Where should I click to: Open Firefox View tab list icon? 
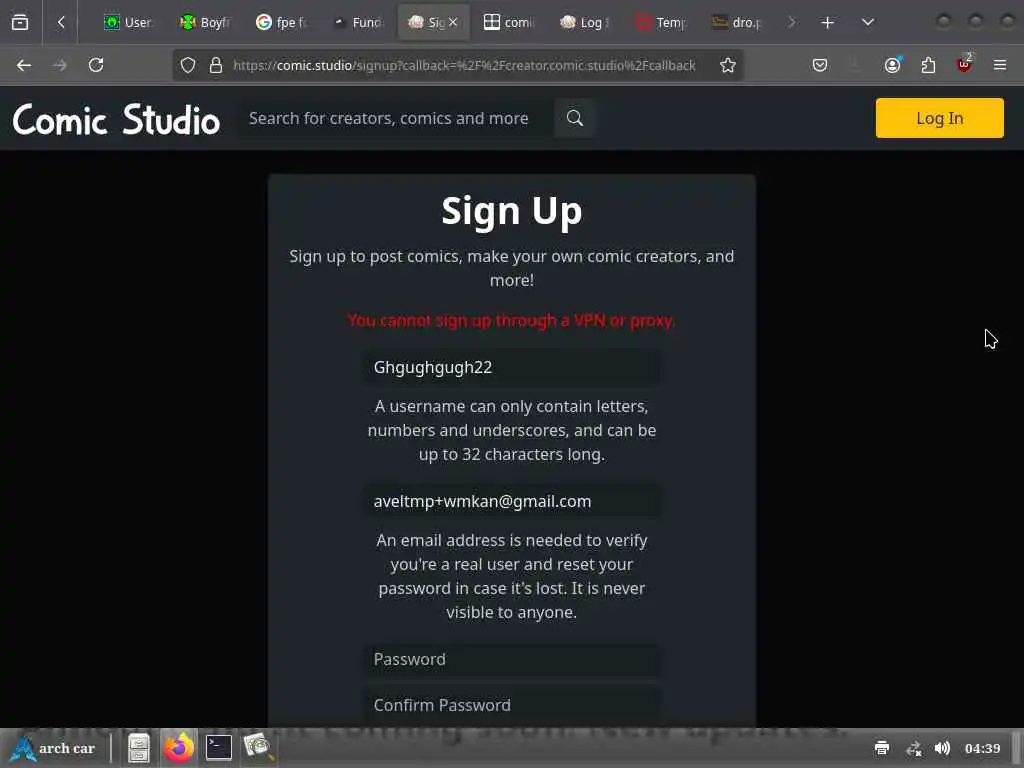tap(20, 22)
